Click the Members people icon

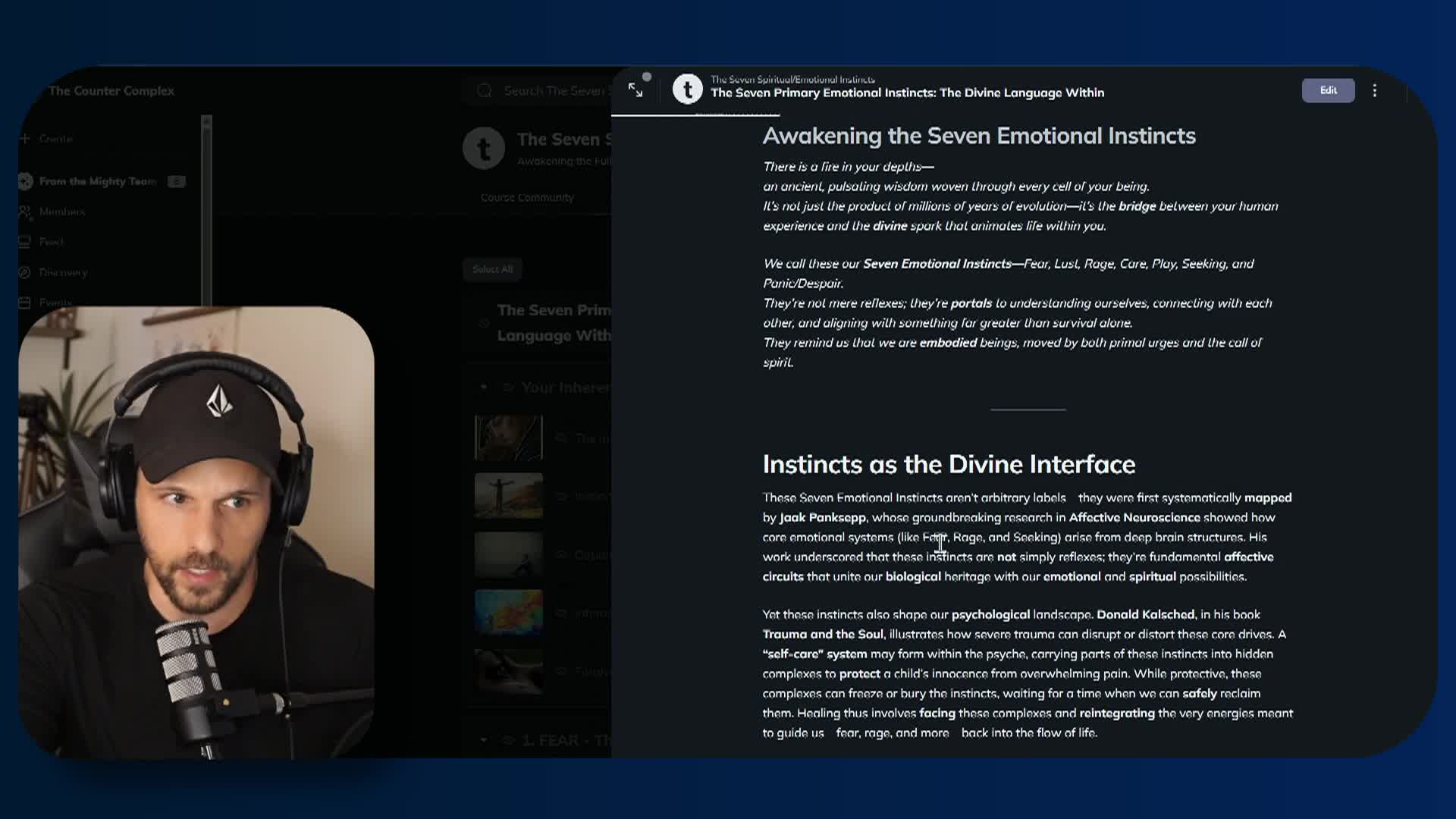25,212
